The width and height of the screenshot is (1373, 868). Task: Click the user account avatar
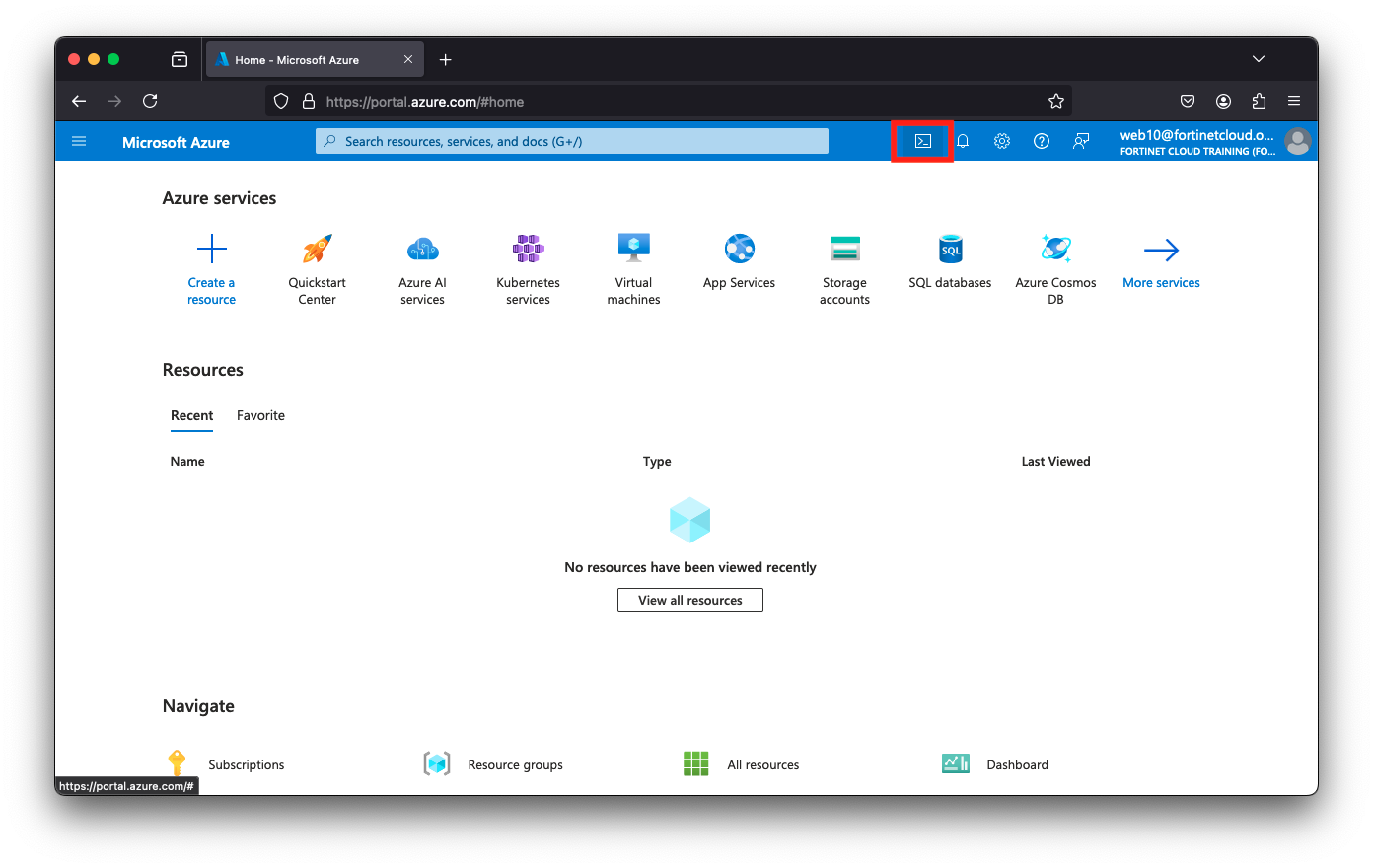tap(1298, 142)
